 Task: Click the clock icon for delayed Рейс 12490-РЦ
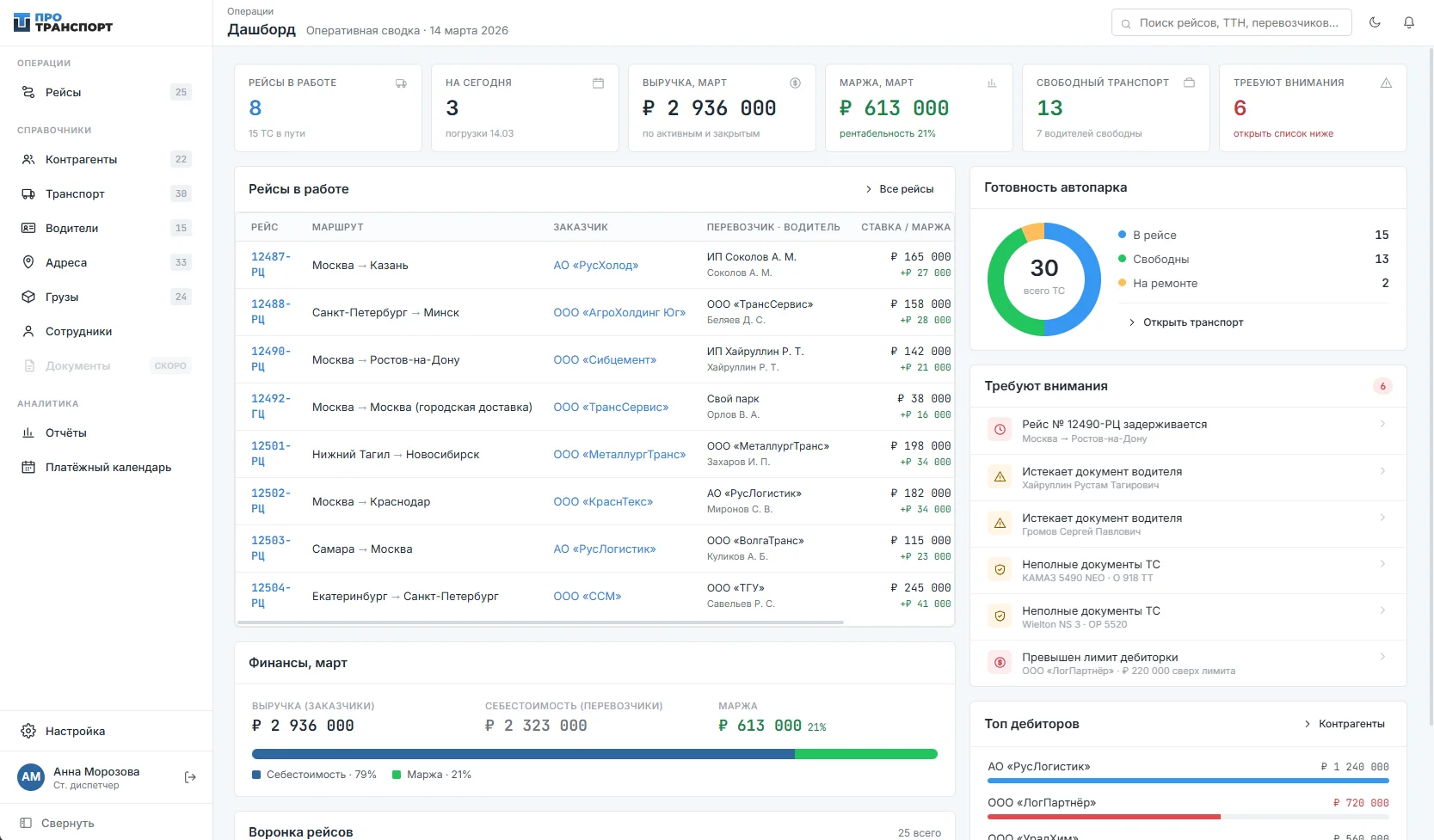pyautogui.click(x=1000, y=430)
